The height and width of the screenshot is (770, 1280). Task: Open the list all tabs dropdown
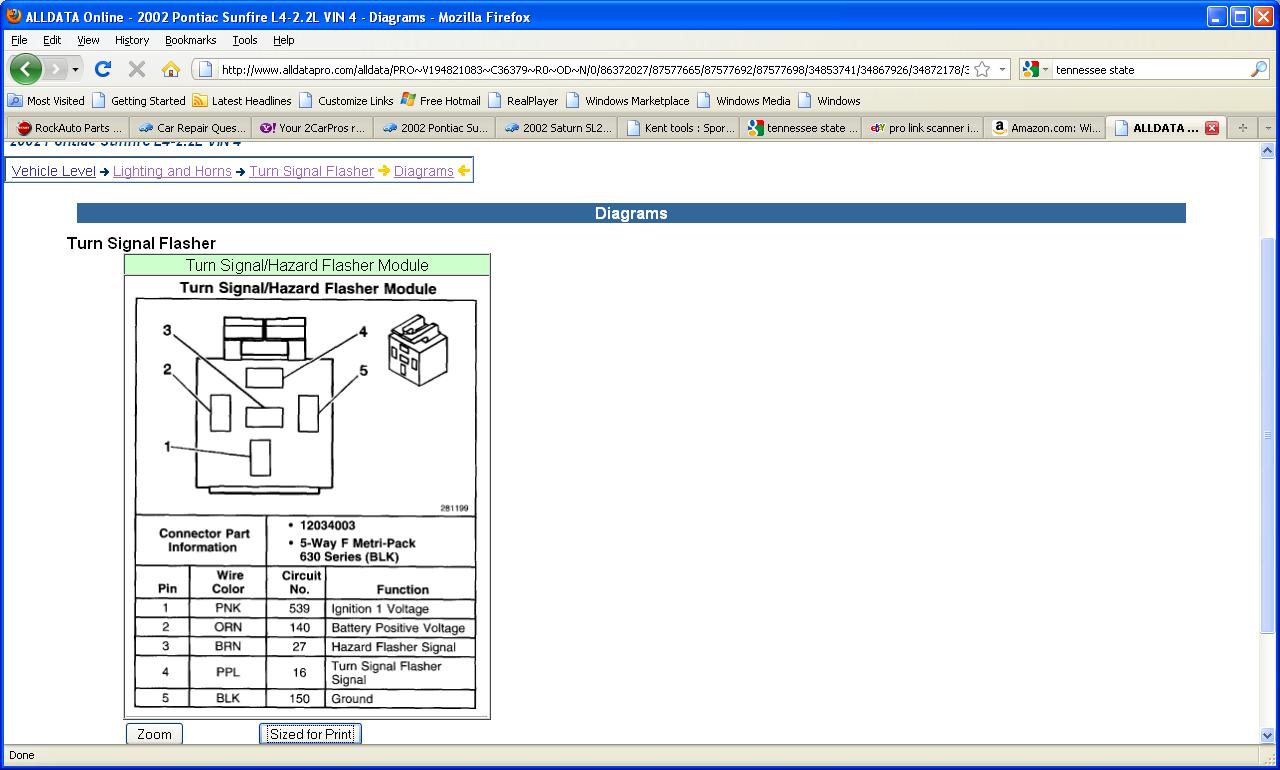click(1268, 128)
